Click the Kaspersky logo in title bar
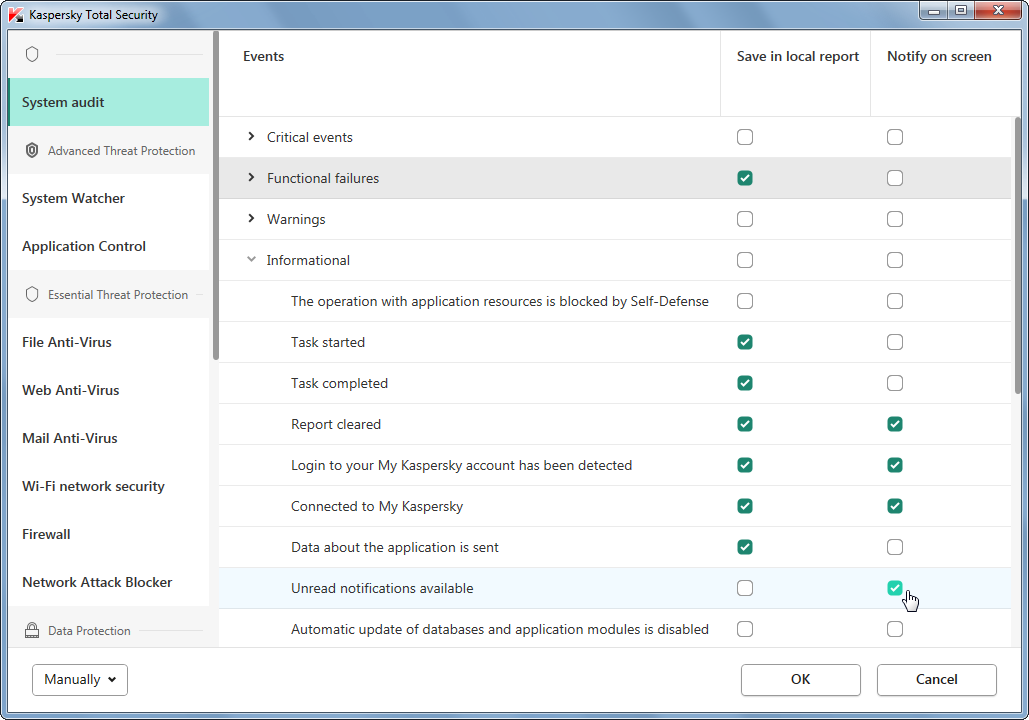 click(16, 14)
